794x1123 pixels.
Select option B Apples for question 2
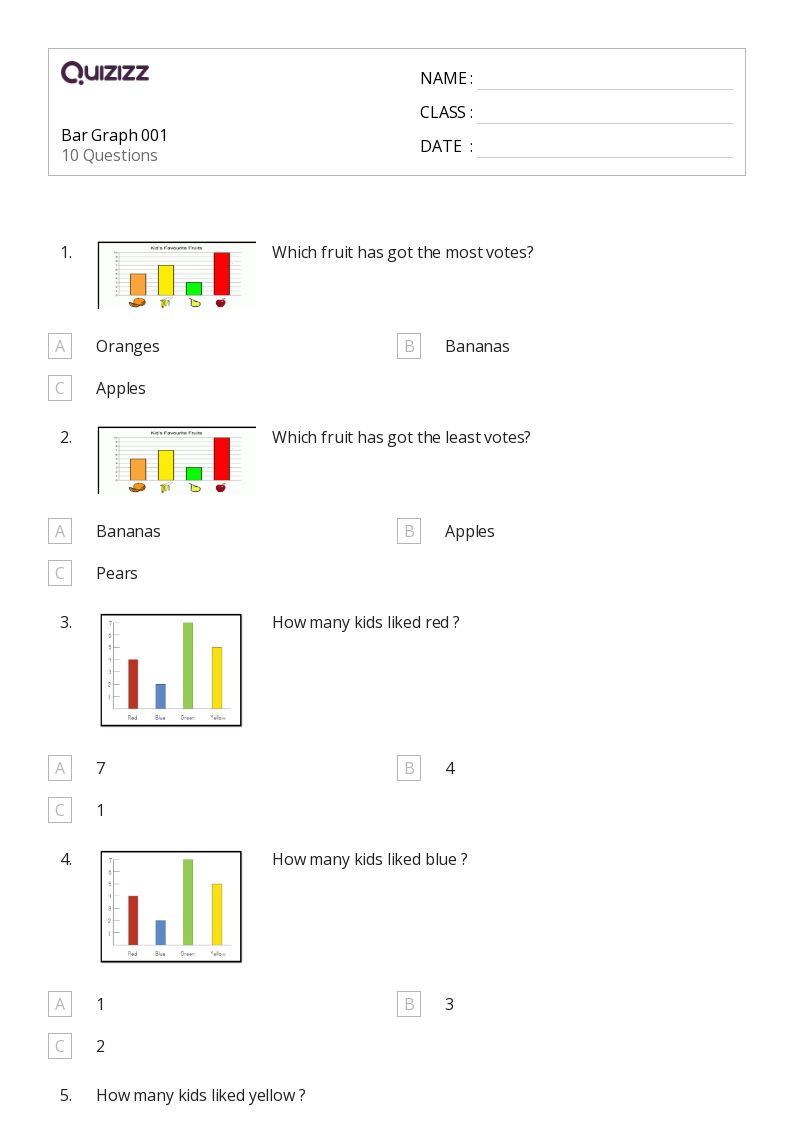pyautogui.click(x=408, y=531)
